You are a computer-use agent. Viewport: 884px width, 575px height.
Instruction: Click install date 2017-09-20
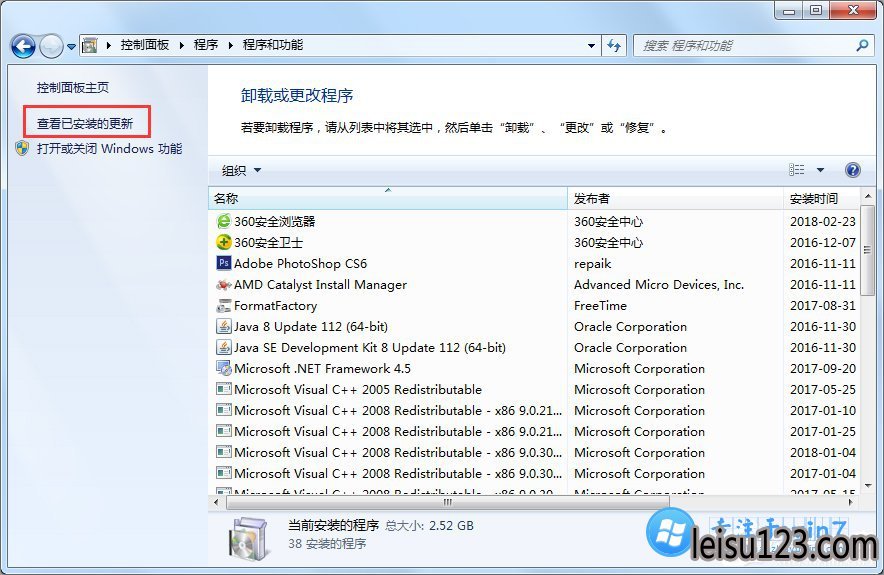coord(823,369)
